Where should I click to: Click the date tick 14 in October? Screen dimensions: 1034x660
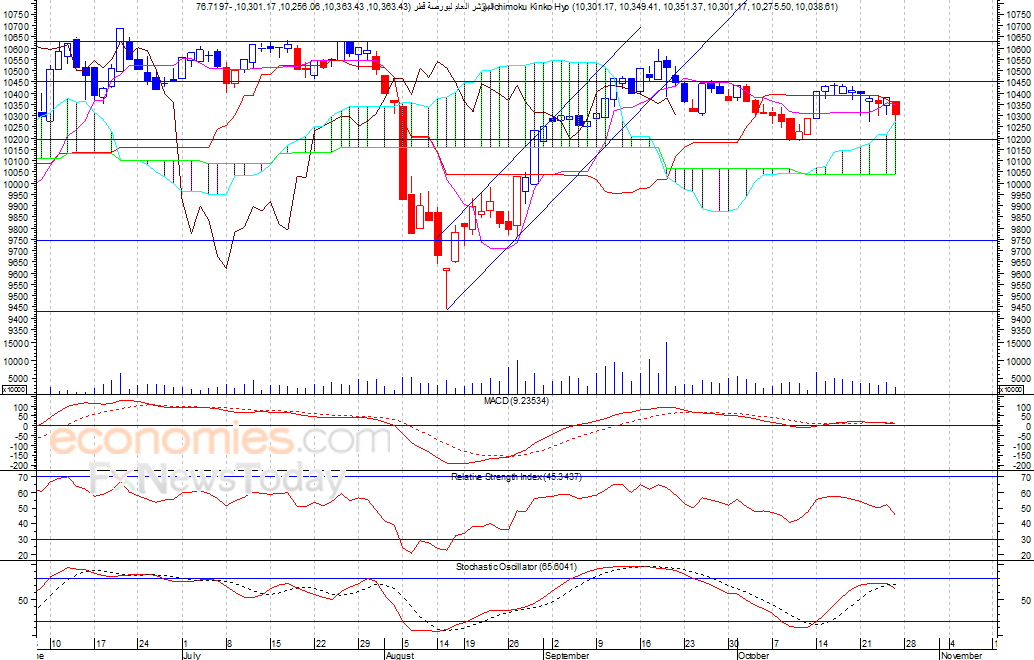(x=822, y=644)
